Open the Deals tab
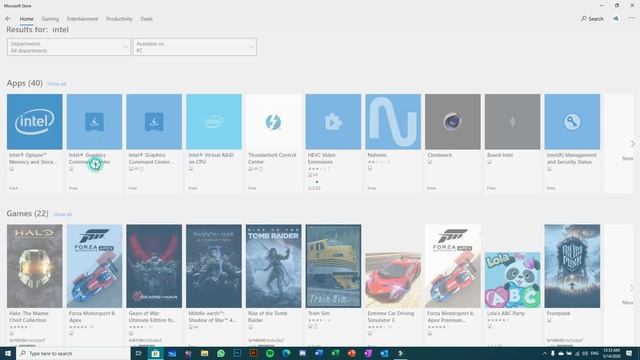The image size is (640, 360). coord(147,19)
